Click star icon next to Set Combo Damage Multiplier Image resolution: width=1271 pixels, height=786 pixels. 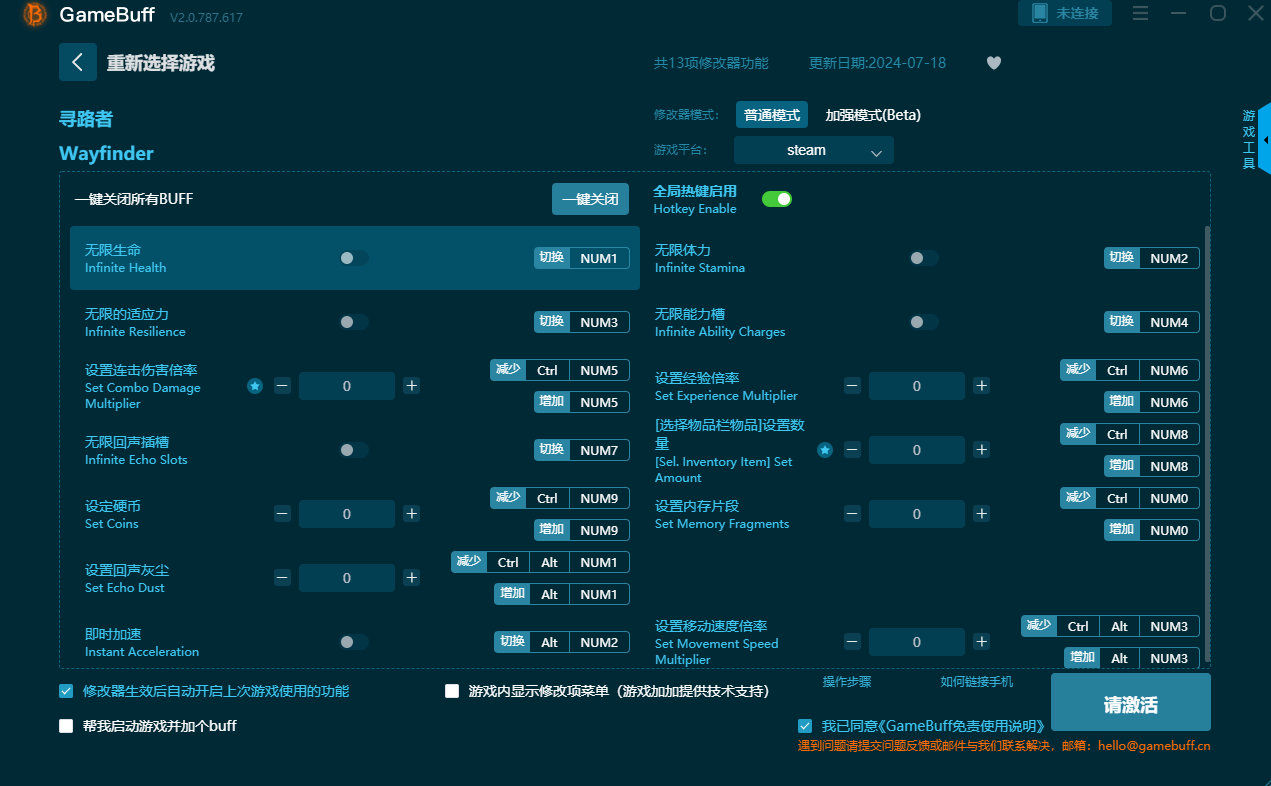tap(255, 386)
